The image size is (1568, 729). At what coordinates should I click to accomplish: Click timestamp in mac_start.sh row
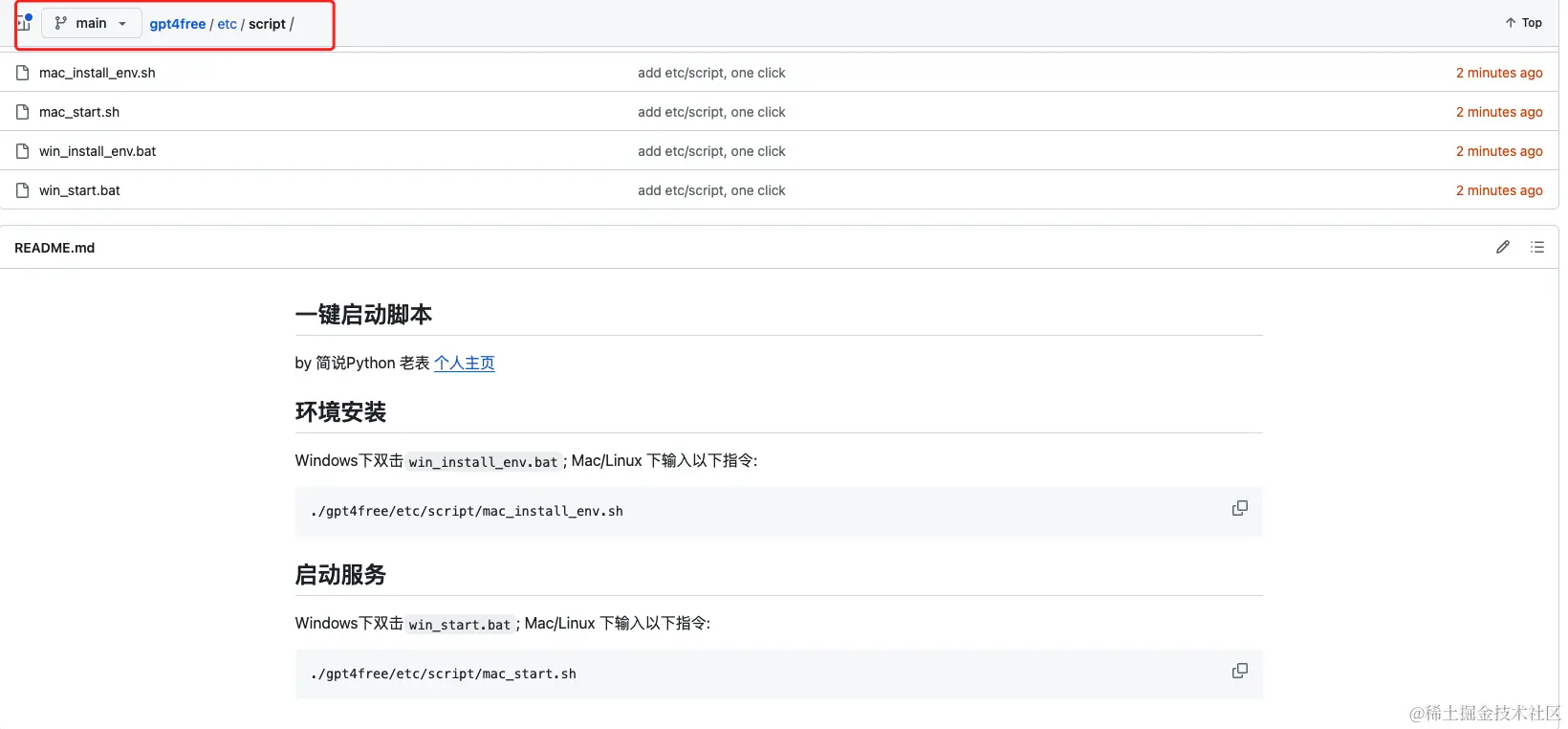click(x=1499, y=112)
